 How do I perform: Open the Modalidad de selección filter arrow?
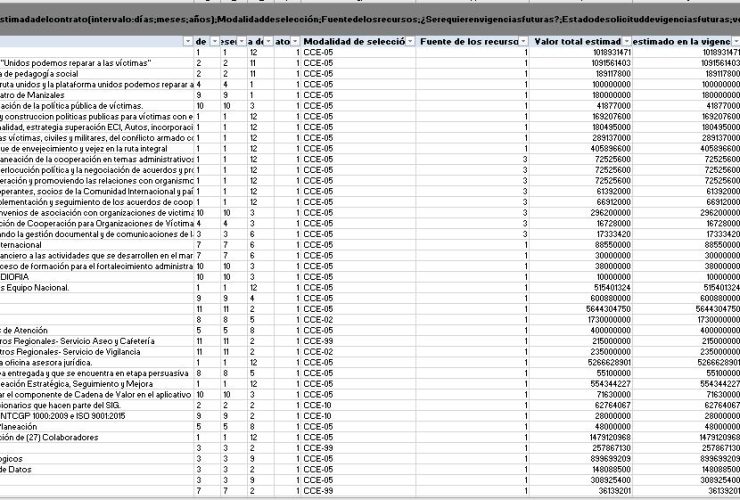pyautogui.click(x=410, y=42)
